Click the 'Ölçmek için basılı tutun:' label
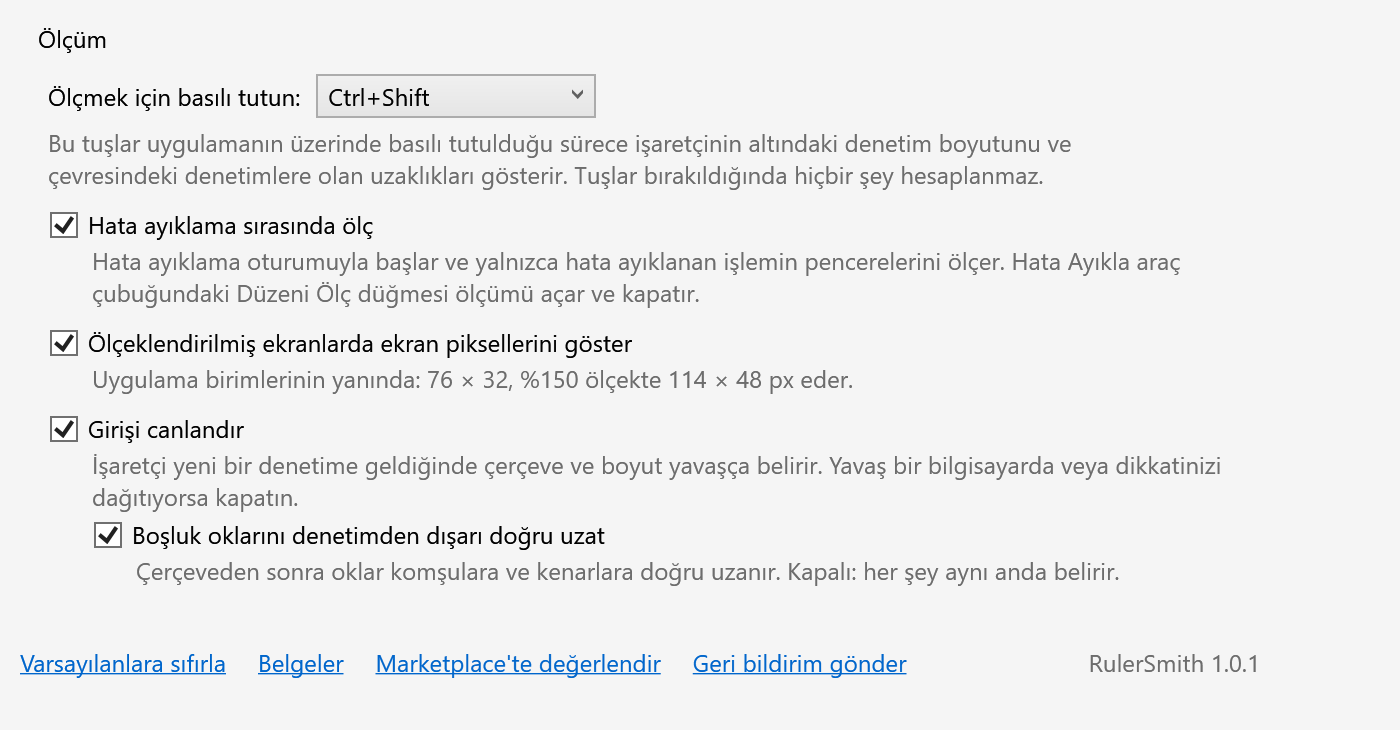The image size is (1400, 730). tap(174, 98)
